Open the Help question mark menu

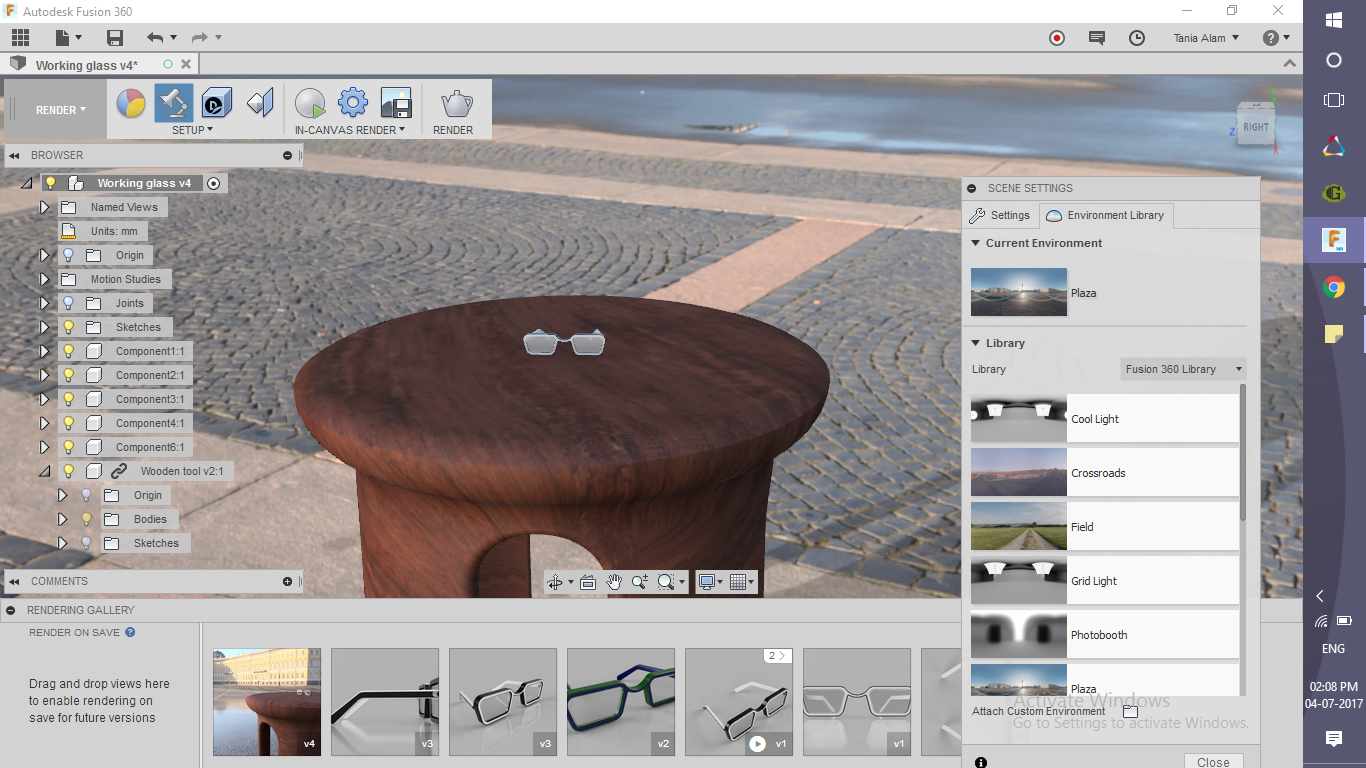(x=1275, y=38)
